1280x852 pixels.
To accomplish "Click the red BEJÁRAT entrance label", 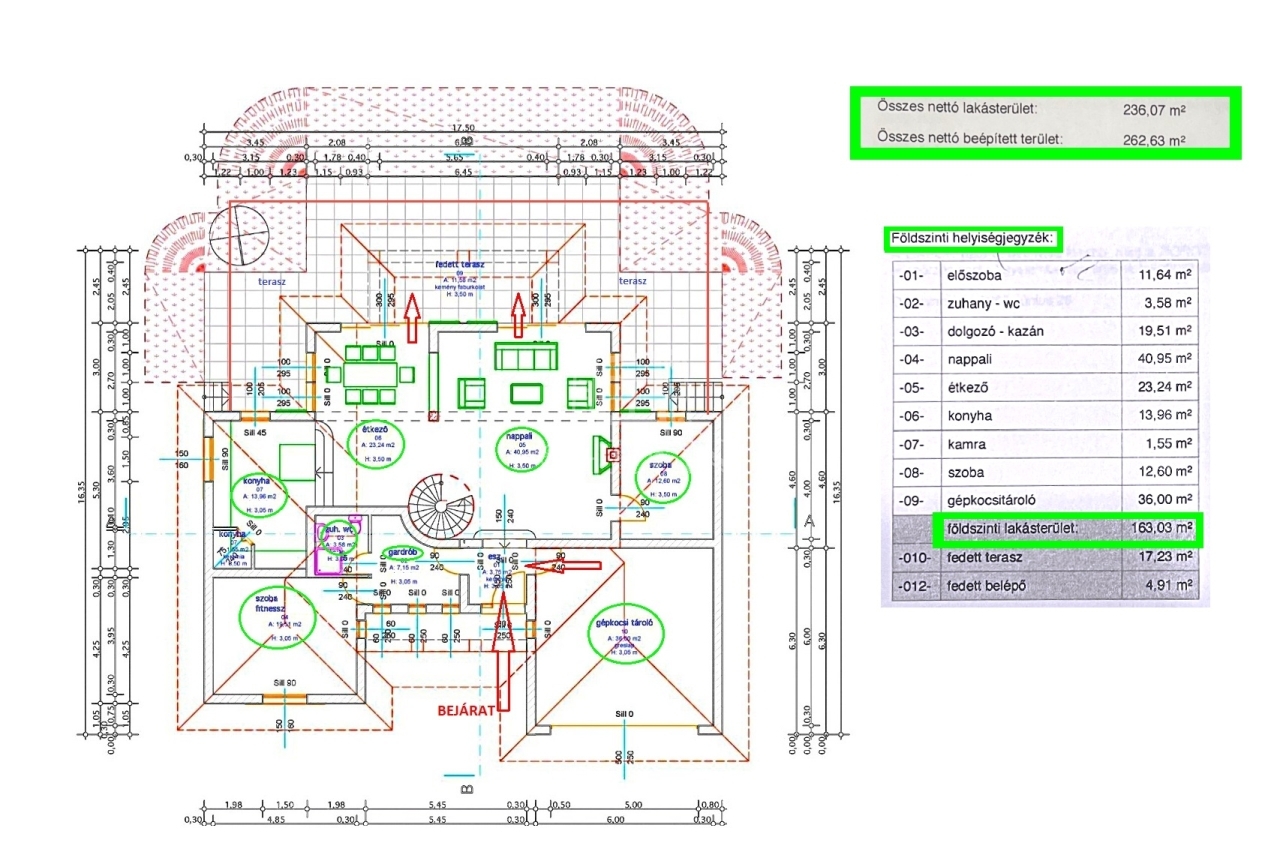I will coord(465,710).
